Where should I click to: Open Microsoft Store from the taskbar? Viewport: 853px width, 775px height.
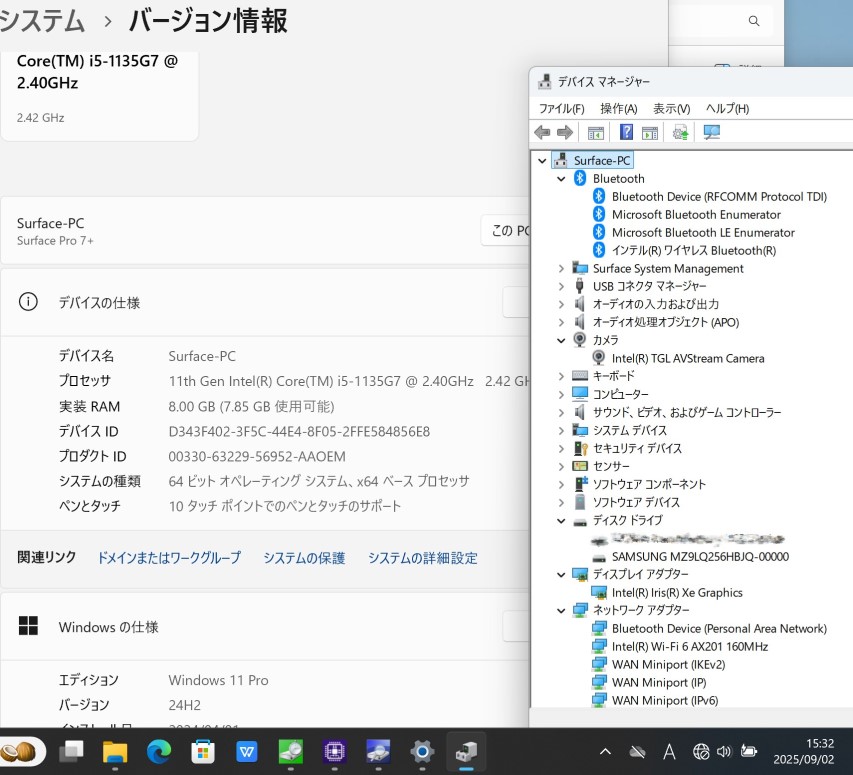(x=203, y=752)
